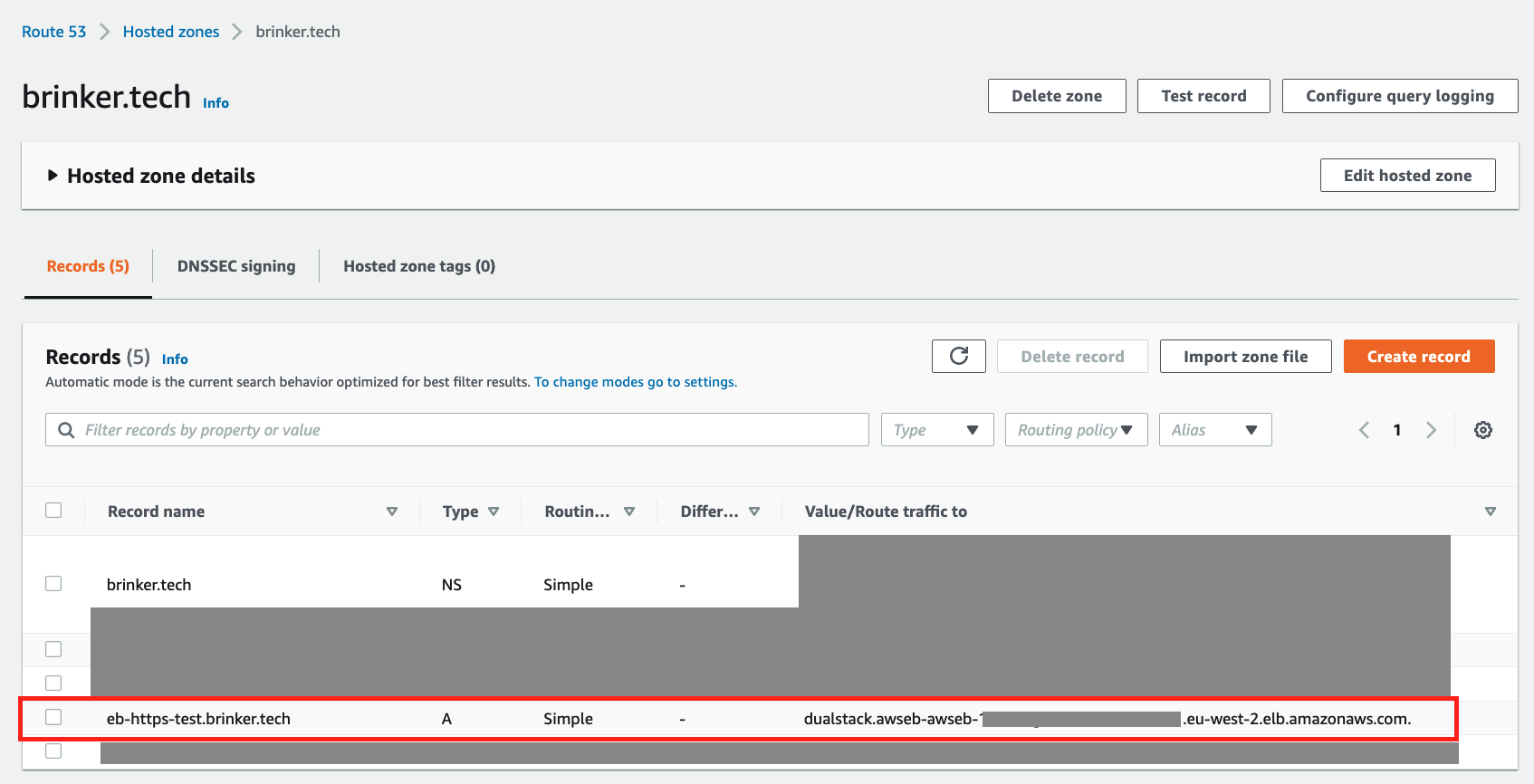Switch to the DNSSEC signing tab
Image resolution: width=1534 pixels, height=784 pixels.
point(236,266)
